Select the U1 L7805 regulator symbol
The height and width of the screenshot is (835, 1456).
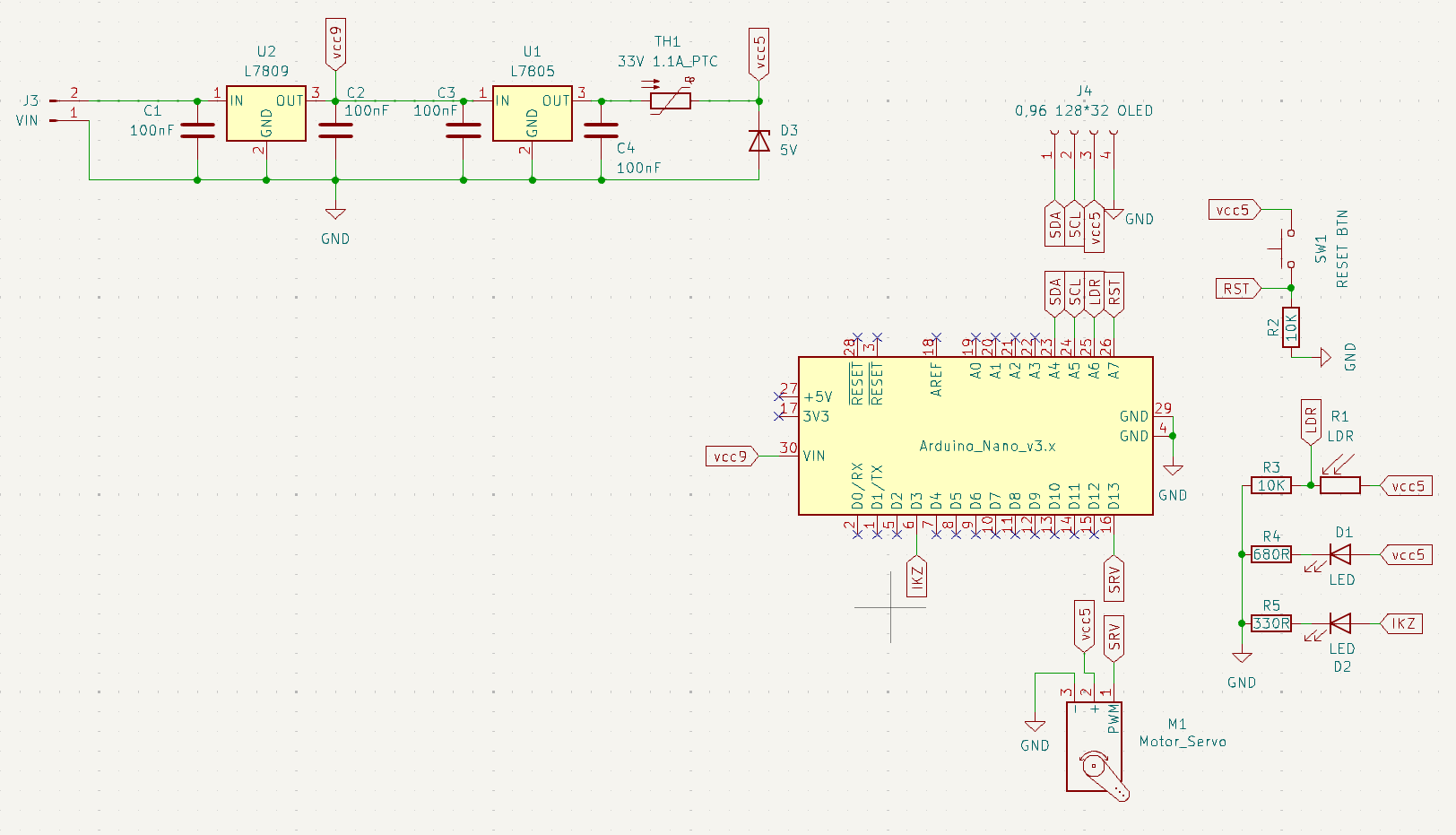pyautogui.click(x=532, y=114)
